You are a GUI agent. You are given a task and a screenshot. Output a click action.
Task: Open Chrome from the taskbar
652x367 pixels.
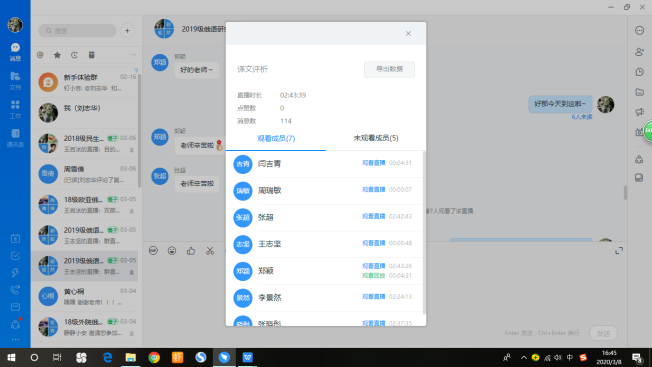click(154, 357)
